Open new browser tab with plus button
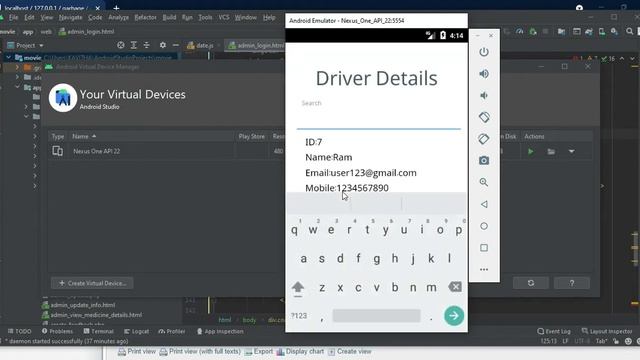The width and height of the screenshot is (640, 360). pos(116,8)
